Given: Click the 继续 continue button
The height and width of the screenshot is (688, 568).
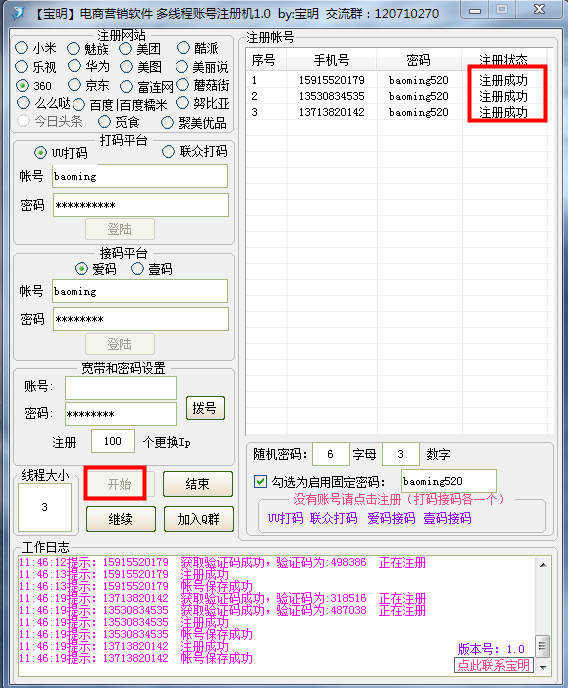Looking at the screenshot, I should 121,519.
